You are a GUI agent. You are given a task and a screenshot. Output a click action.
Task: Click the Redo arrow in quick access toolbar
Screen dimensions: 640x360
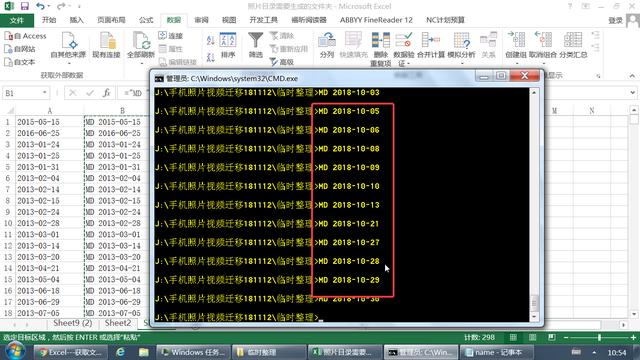tap(61, 6)
